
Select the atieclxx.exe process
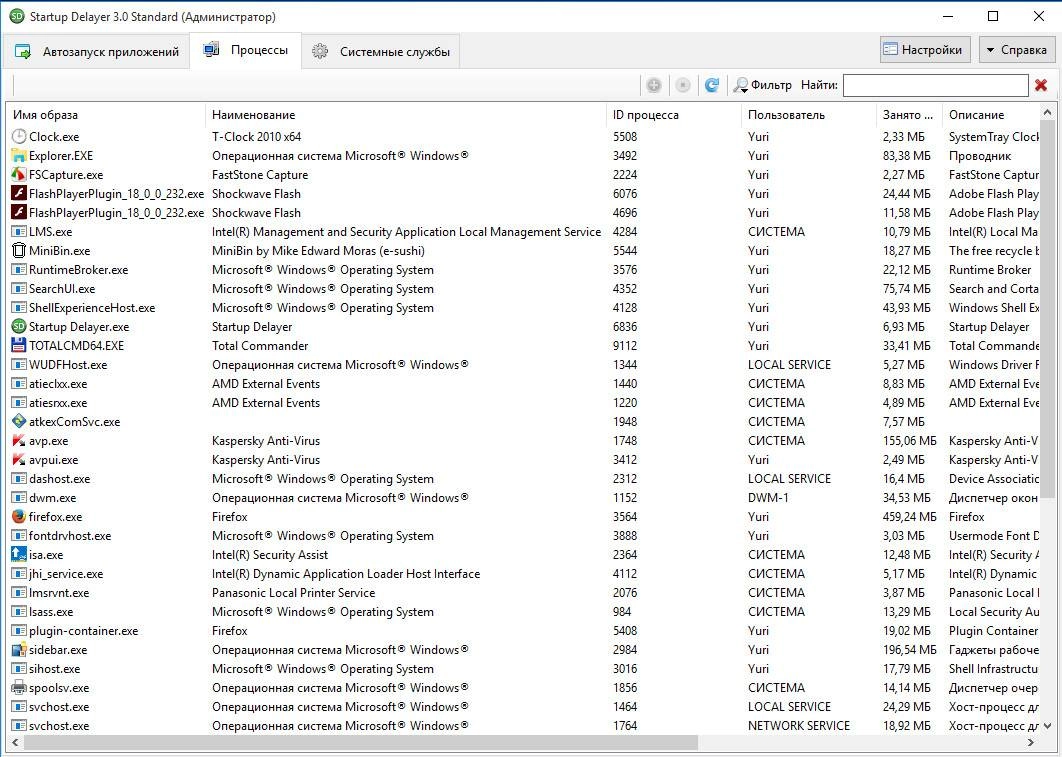[524, 383]
